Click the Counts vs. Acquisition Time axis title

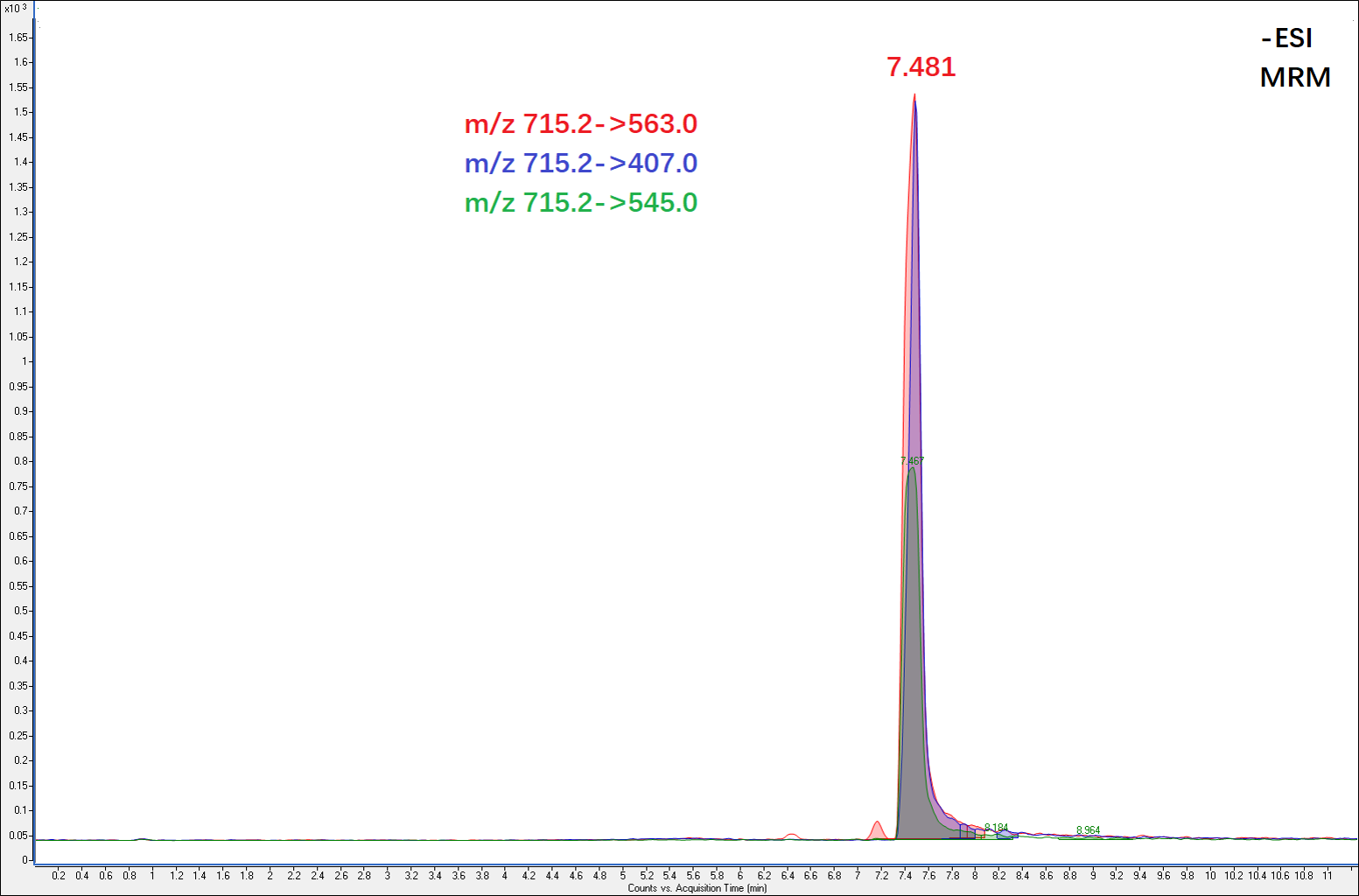click(x=697, y=888)
